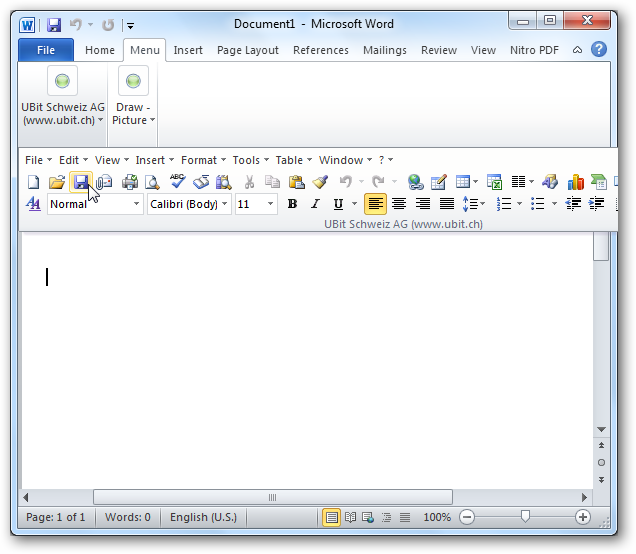Expand line spacing options dropdown
636x554 pixels.
pos(483,204)
